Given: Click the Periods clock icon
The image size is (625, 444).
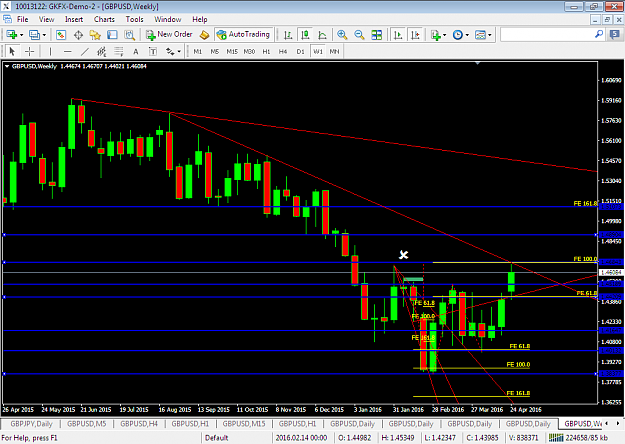Looking at the screenshot, I should 458,35.
